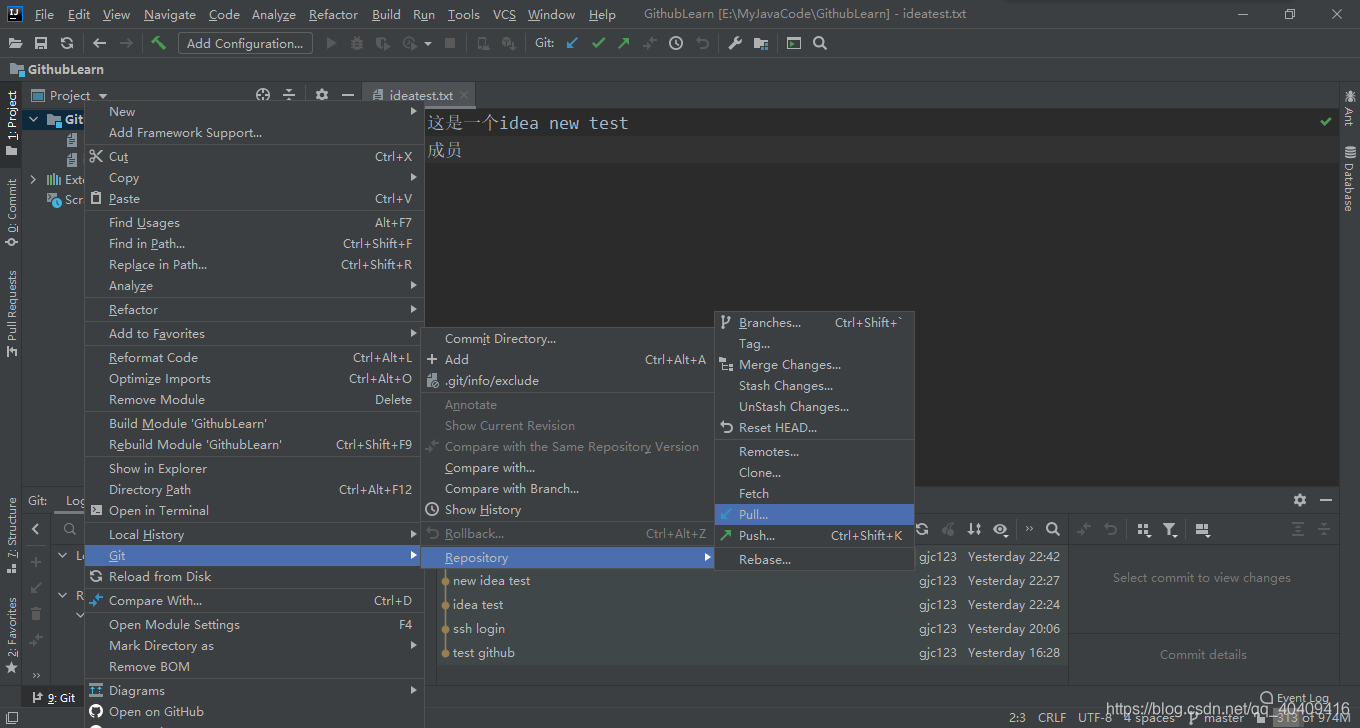The height and width of the screenshot is (728, 1360).
Task: Open the 2: Favorites tool window tab
Action: (x=12, y=635)
